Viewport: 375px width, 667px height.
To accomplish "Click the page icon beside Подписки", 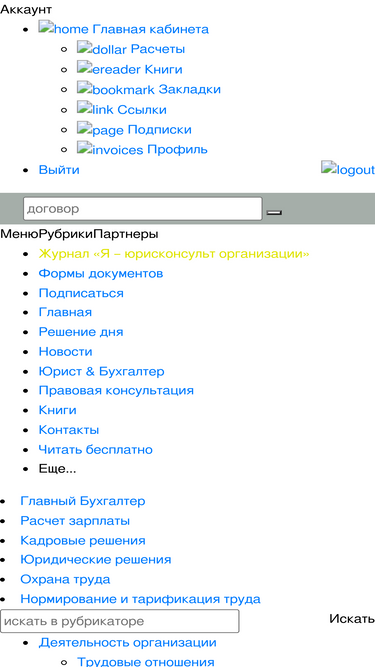I will pyautogui.click(x=100, y=128).
